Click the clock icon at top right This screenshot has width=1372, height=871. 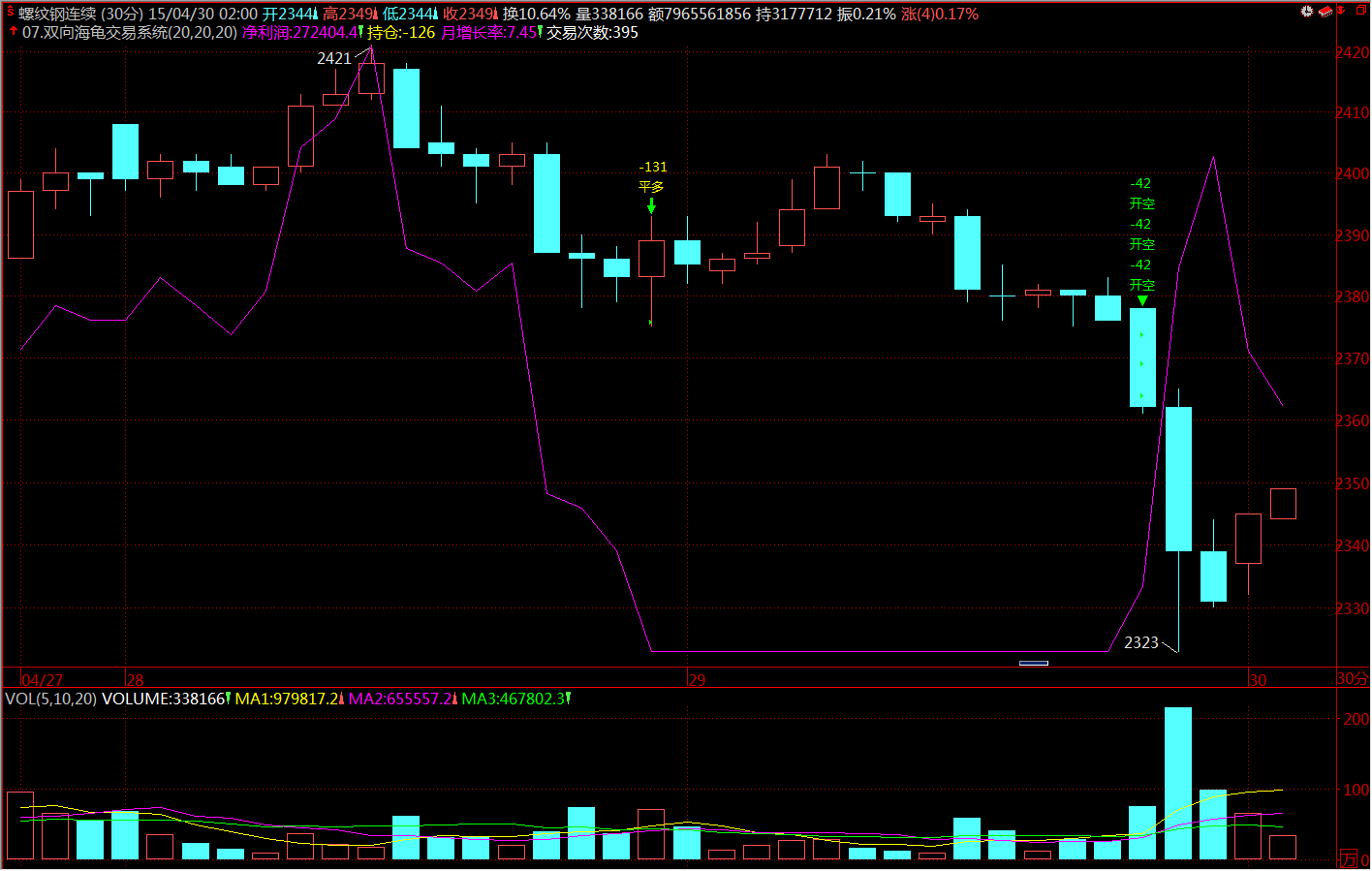pos(1307,11)
